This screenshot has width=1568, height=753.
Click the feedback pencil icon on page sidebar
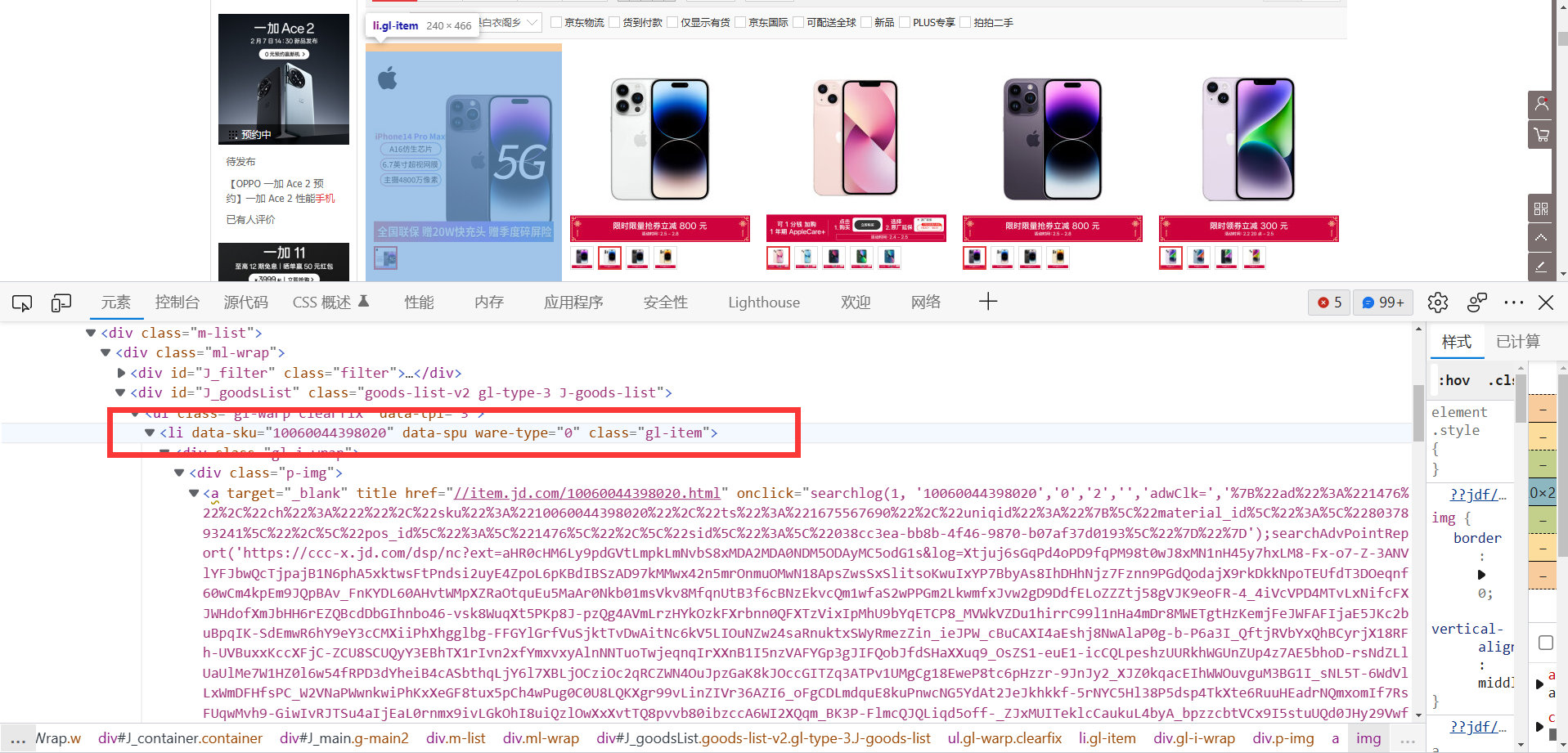1541,267
